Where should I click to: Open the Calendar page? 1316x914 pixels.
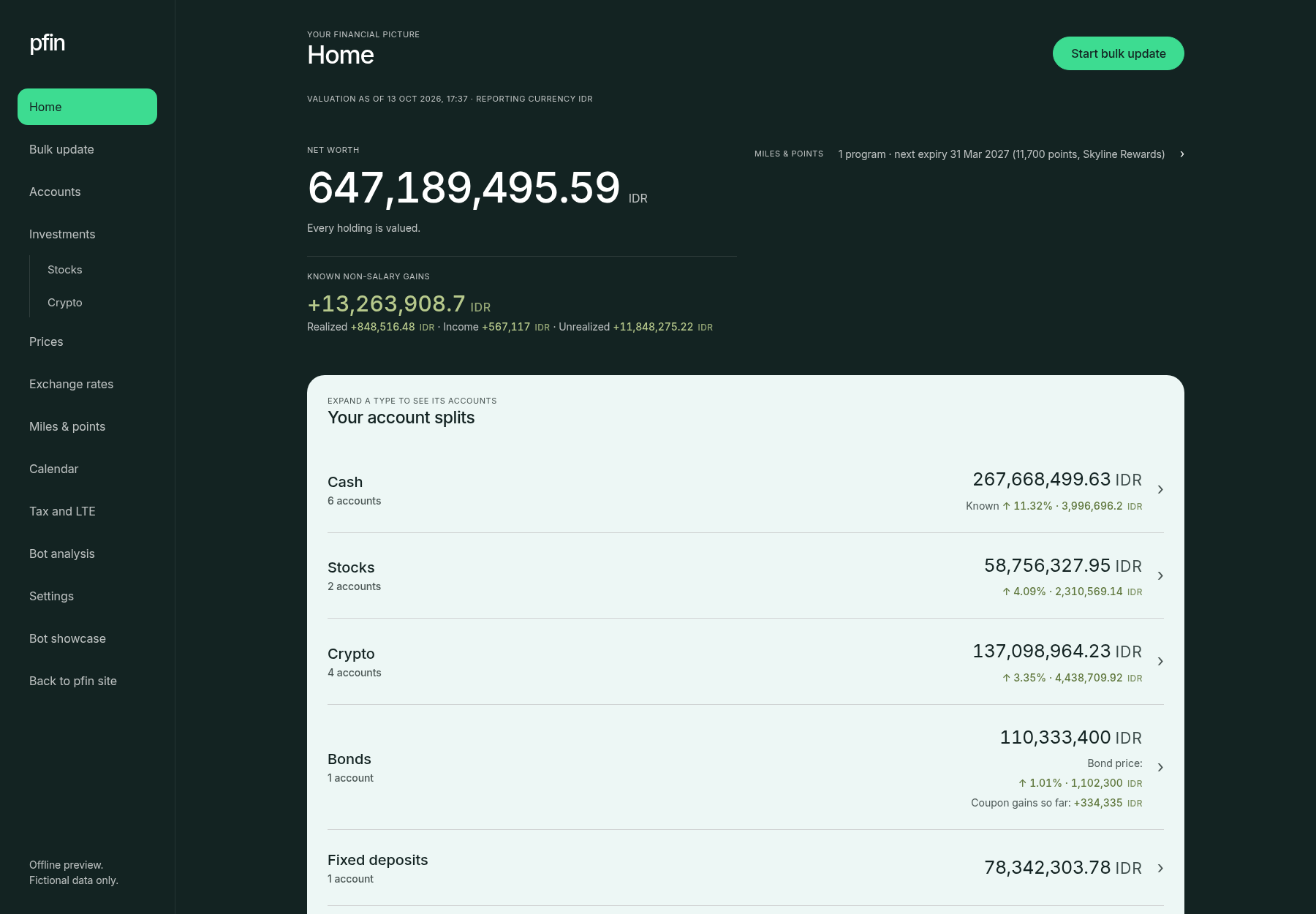[x=87, y=469]
